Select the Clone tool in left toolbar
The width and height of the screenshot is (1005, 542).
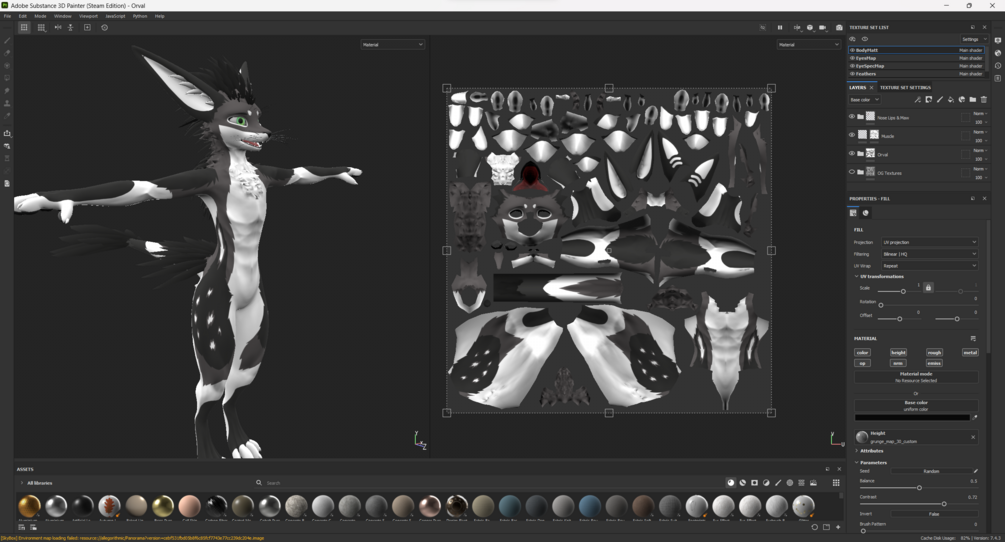pos(7,103)
